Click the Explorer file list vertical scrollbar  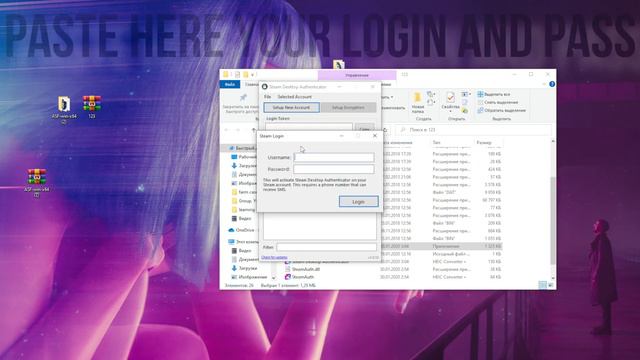point(553,220)
